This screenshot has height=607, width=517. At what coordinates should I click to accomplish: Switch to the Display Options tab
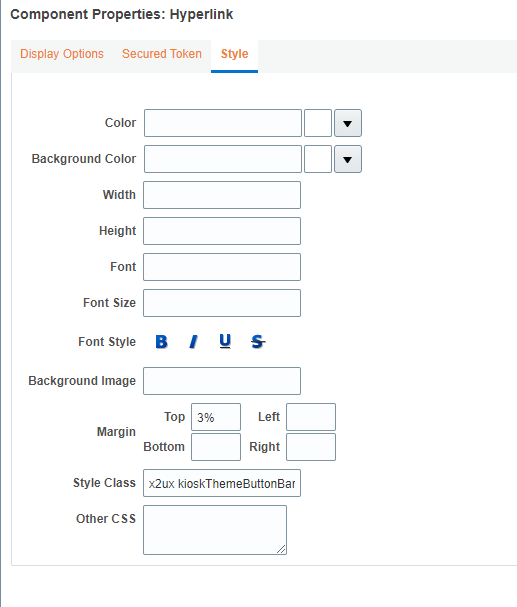[x=62, y=54]
